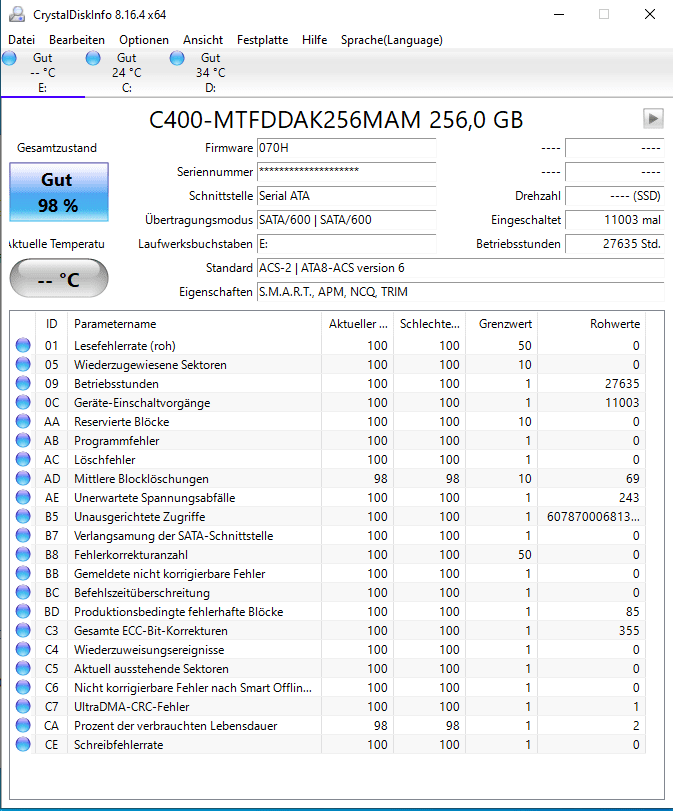This screenshot has width=673, height=811.
Task: Click the Gesamtzustand label
Action: pyautogui.click(x=57, y=148)
